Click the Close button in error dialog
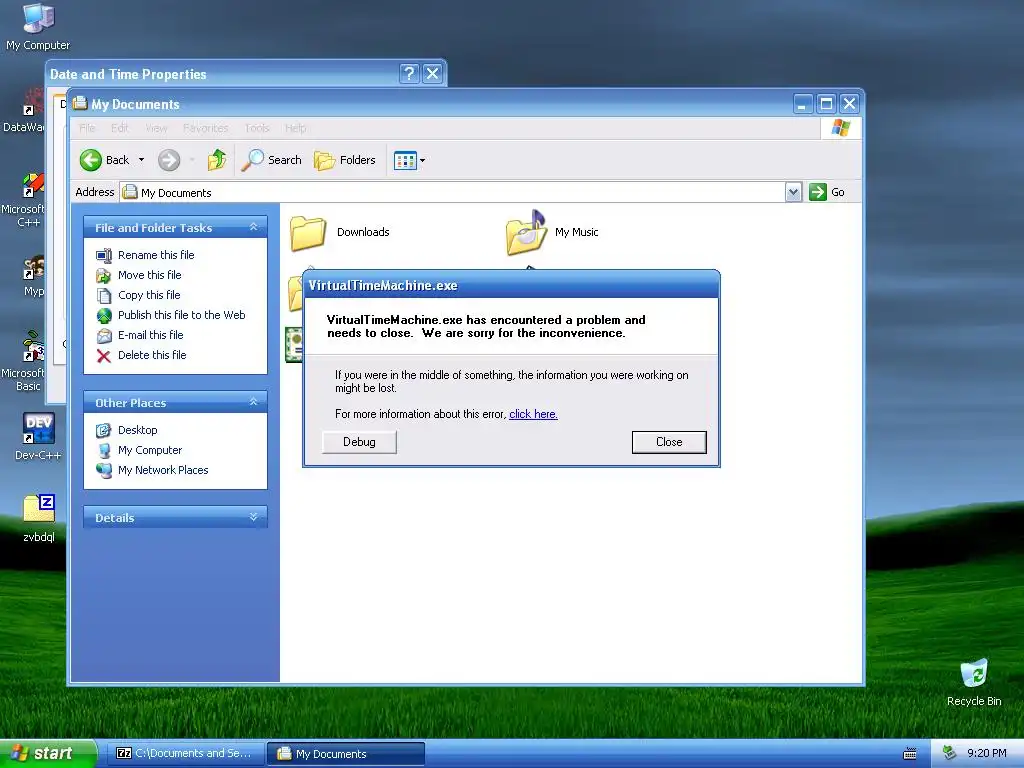 point(669,442)
